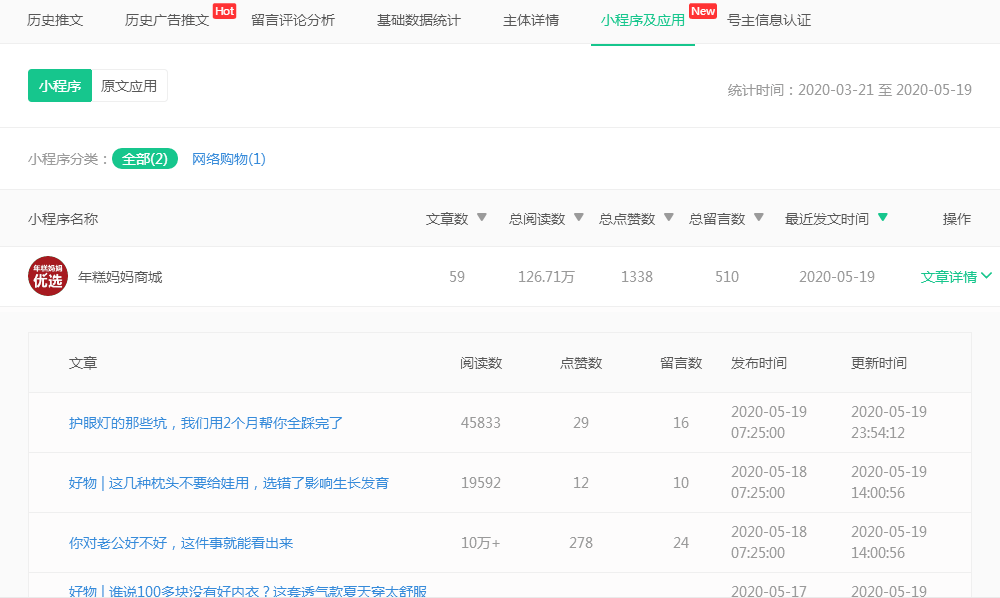Open the 留言评论分析 tab
Viewport: 1000px width, 598px height.
coord(293,20)
